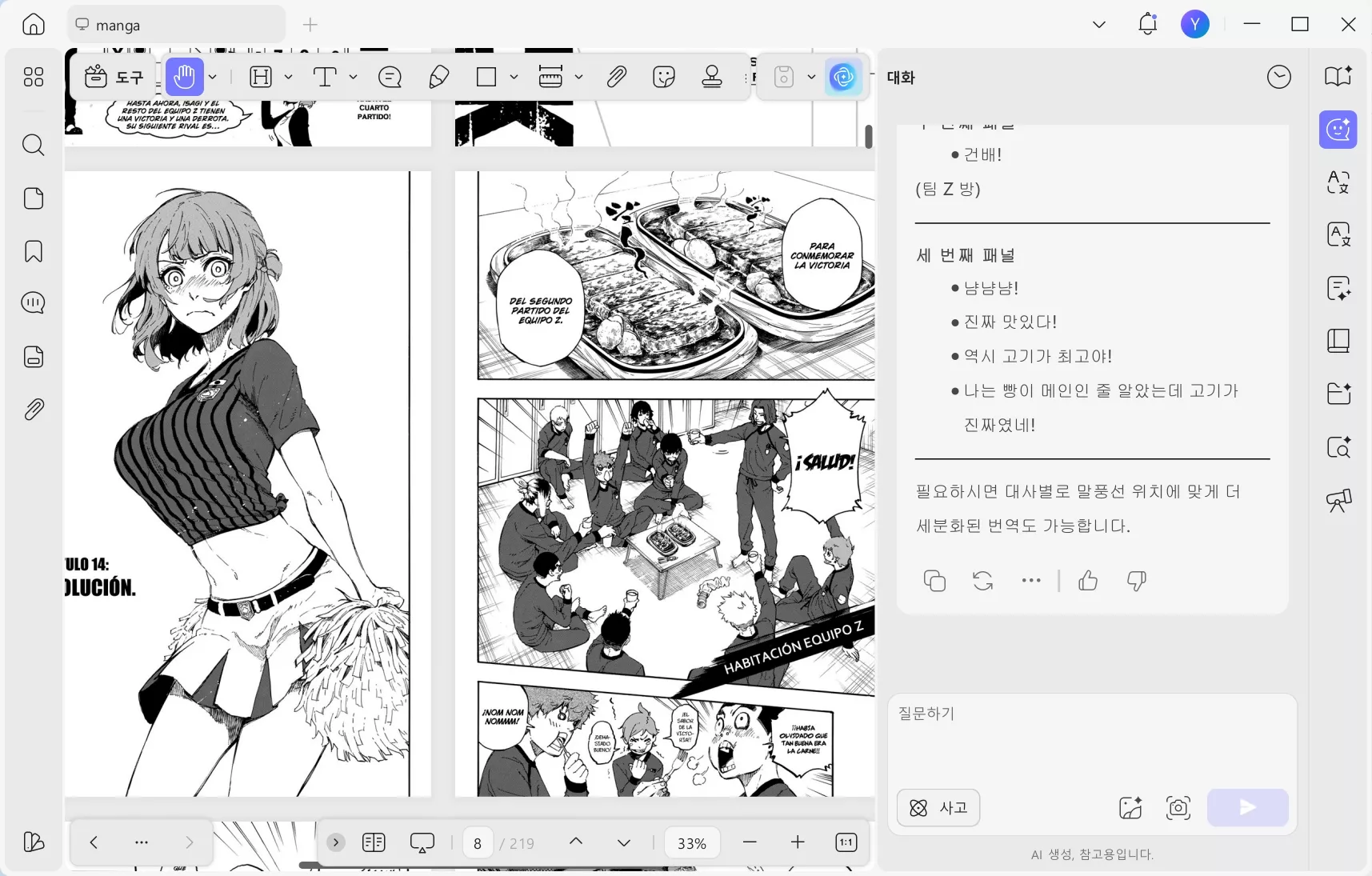Image resolution: width=1372 pixels, height=876 pixels.
Task: Insert a sticker
Action: pyautogui.click(x=664, y=77)
